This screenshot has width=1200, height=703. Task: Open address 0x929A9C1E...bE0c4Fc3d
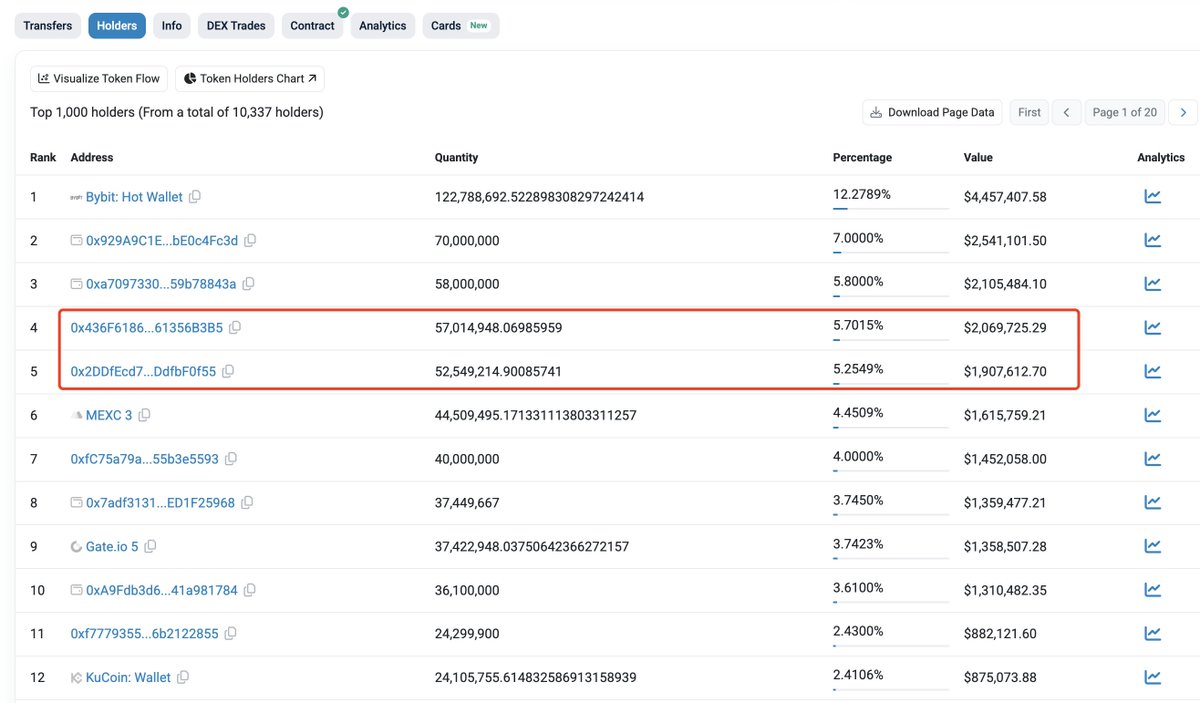[x=162, y=241]
